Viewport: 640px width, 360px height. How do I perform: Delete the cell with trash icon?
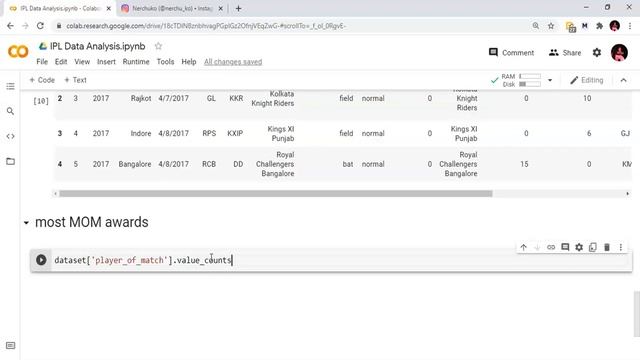pos(607,247)
